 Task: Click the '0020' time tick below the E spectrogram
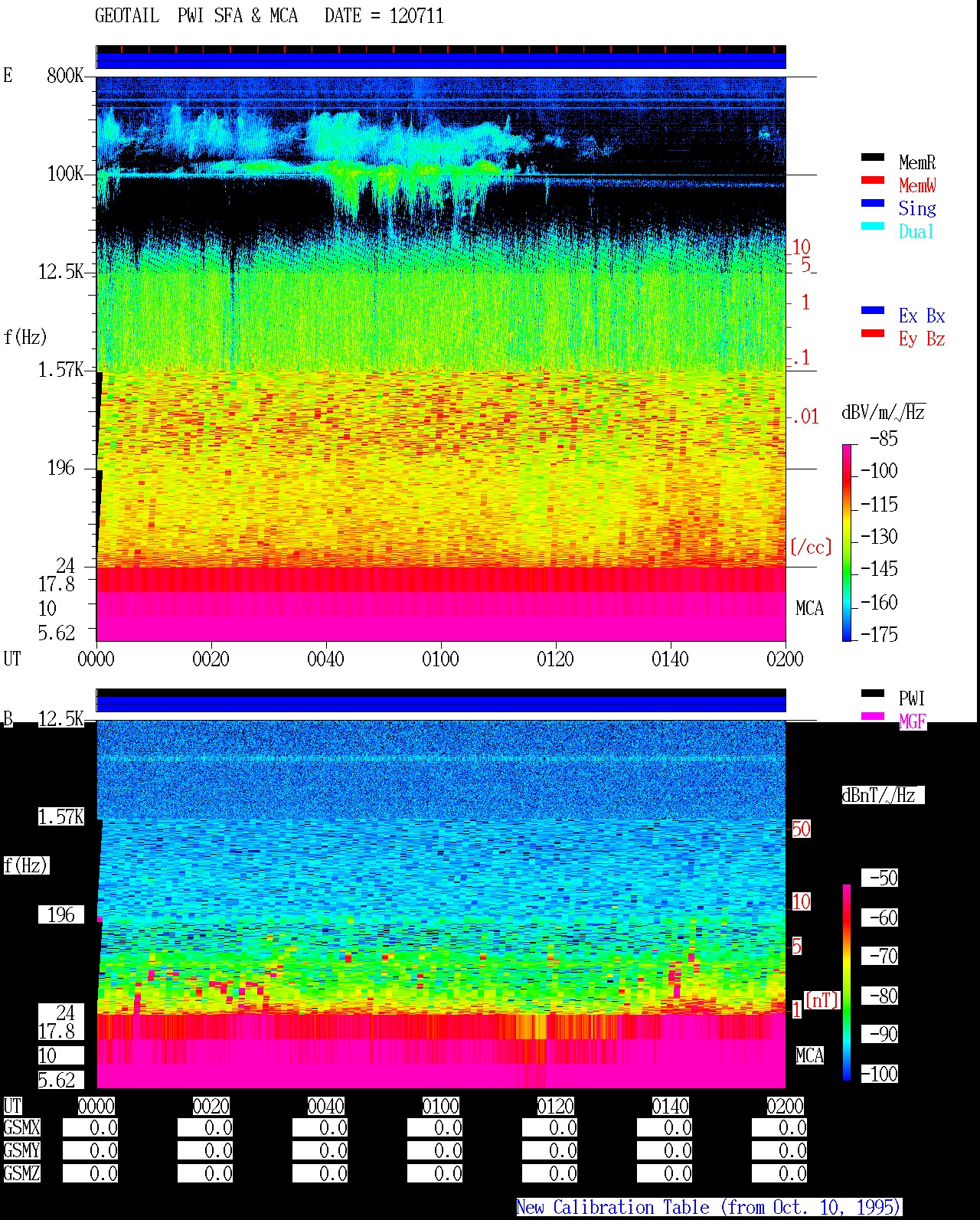tap(211, 659)
